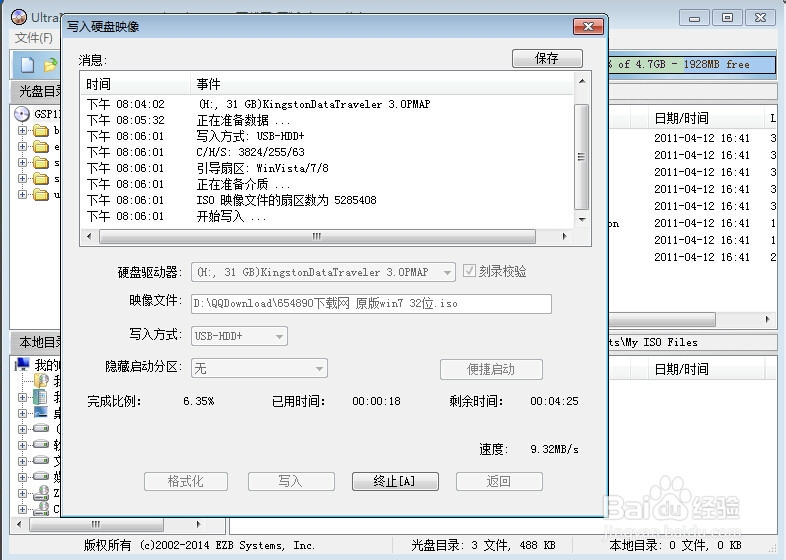Select the hard drive icon labeled 娱
The image size is (786, 560).
coord(41,476)
